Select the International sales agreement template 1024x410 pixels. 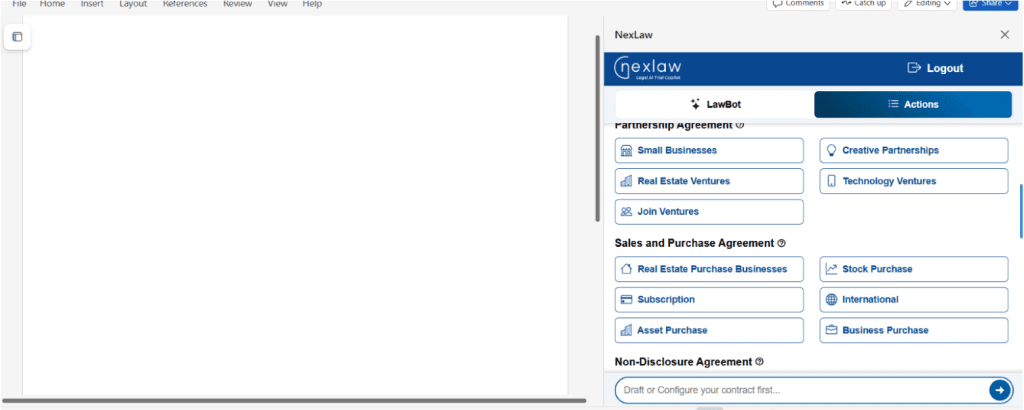[914, 300]
